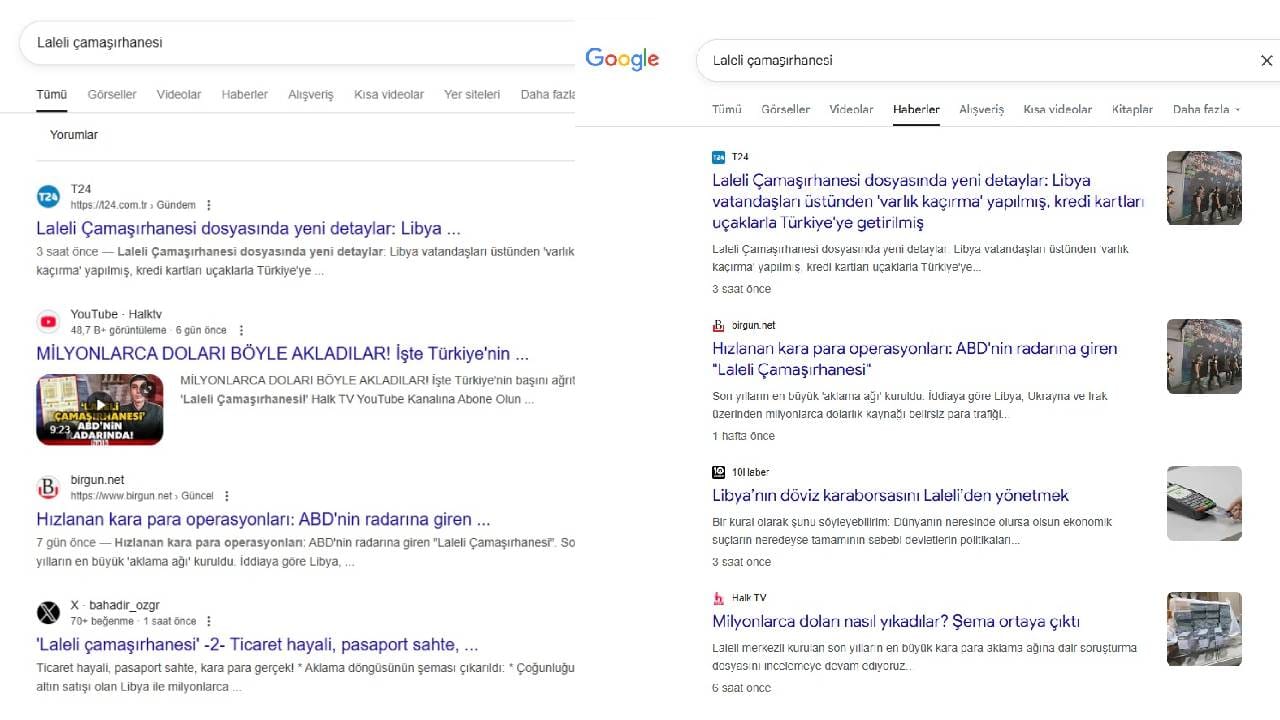Select the Kitaplar tab

point(1131,110)
